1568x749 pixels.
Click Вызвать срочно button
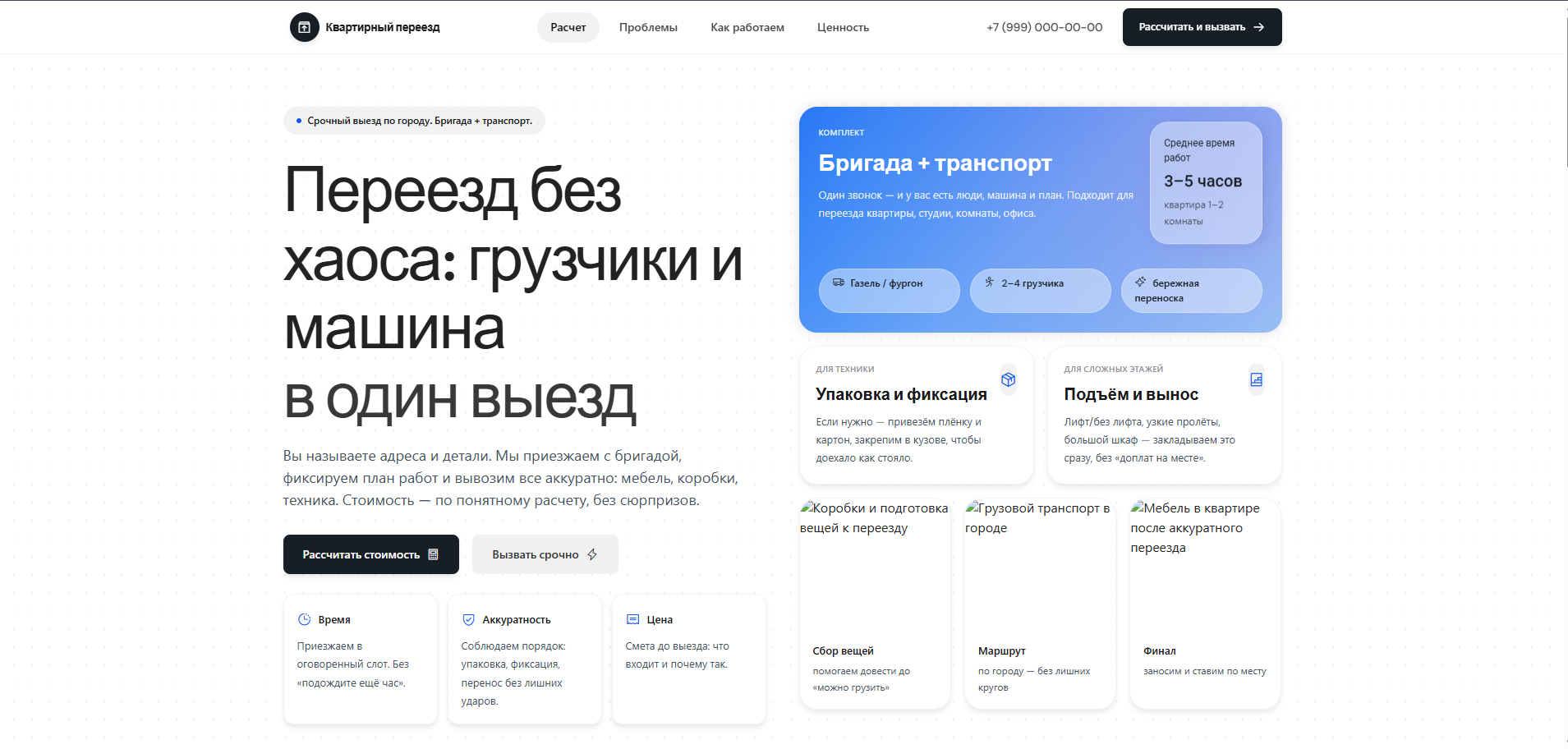[x=545, y=554]
